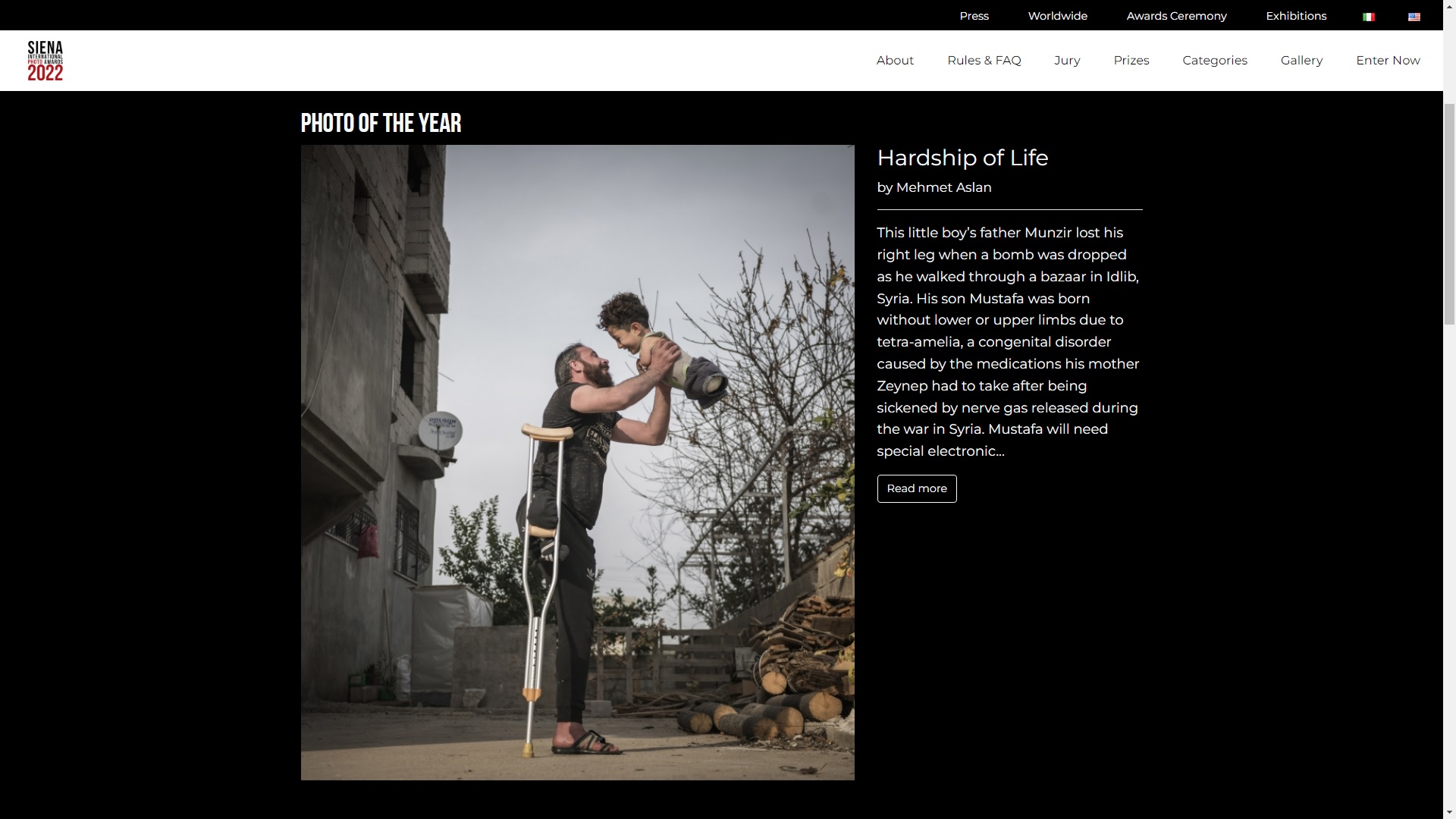Click the Siena Photo Awards 2022 logo

45,61
